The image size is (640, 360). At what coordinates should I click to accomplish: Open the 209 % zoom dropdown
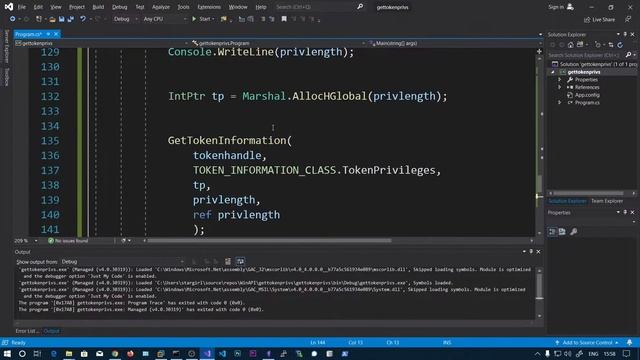click(x=26, y=241)
